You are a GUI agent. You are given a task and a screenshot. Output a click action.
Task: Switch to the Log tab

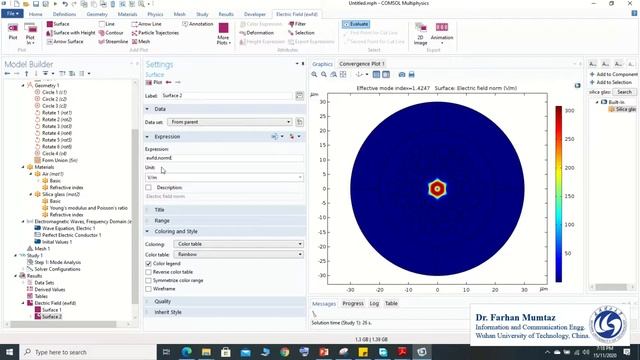[374, 304]
